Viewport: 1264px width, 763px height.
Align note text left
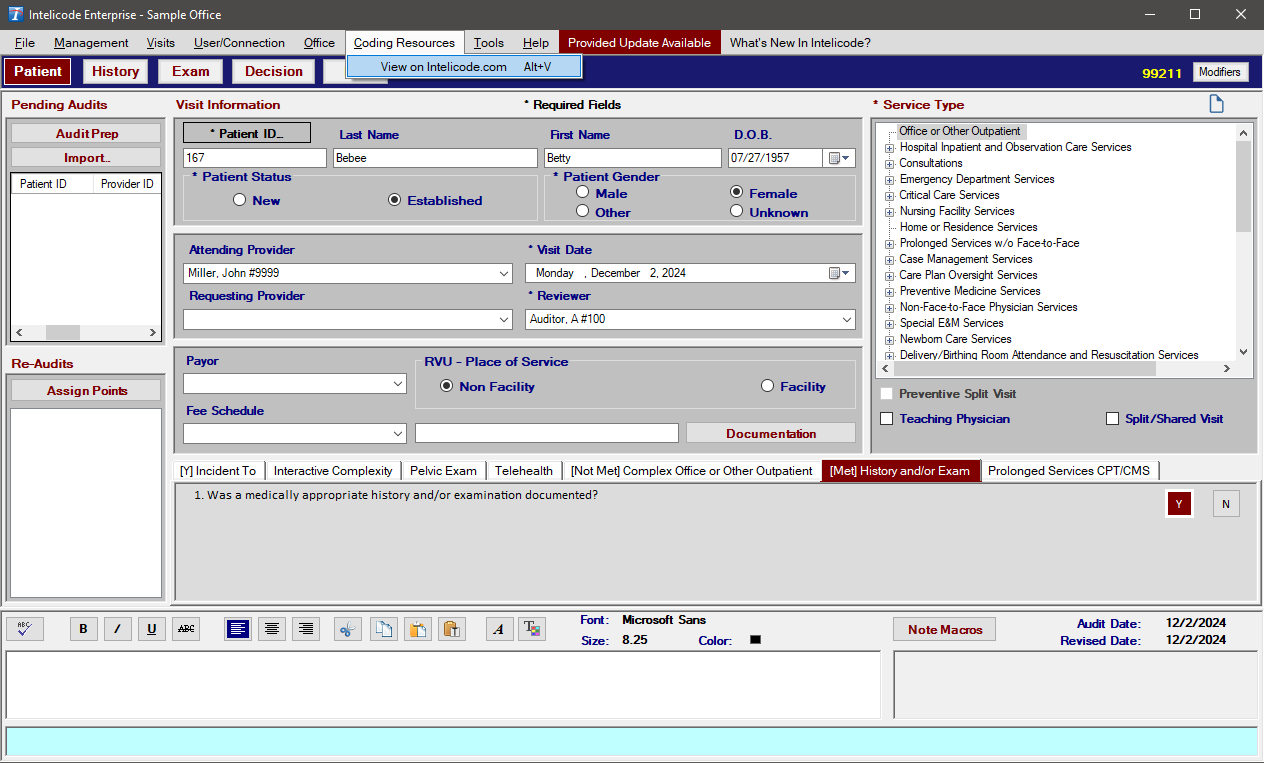click(238, 629)
